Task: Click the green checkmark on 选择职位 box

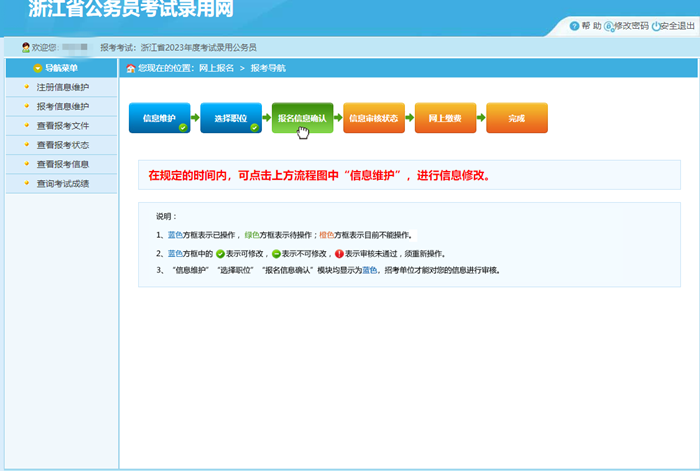Action: click(x=254, y=128)
